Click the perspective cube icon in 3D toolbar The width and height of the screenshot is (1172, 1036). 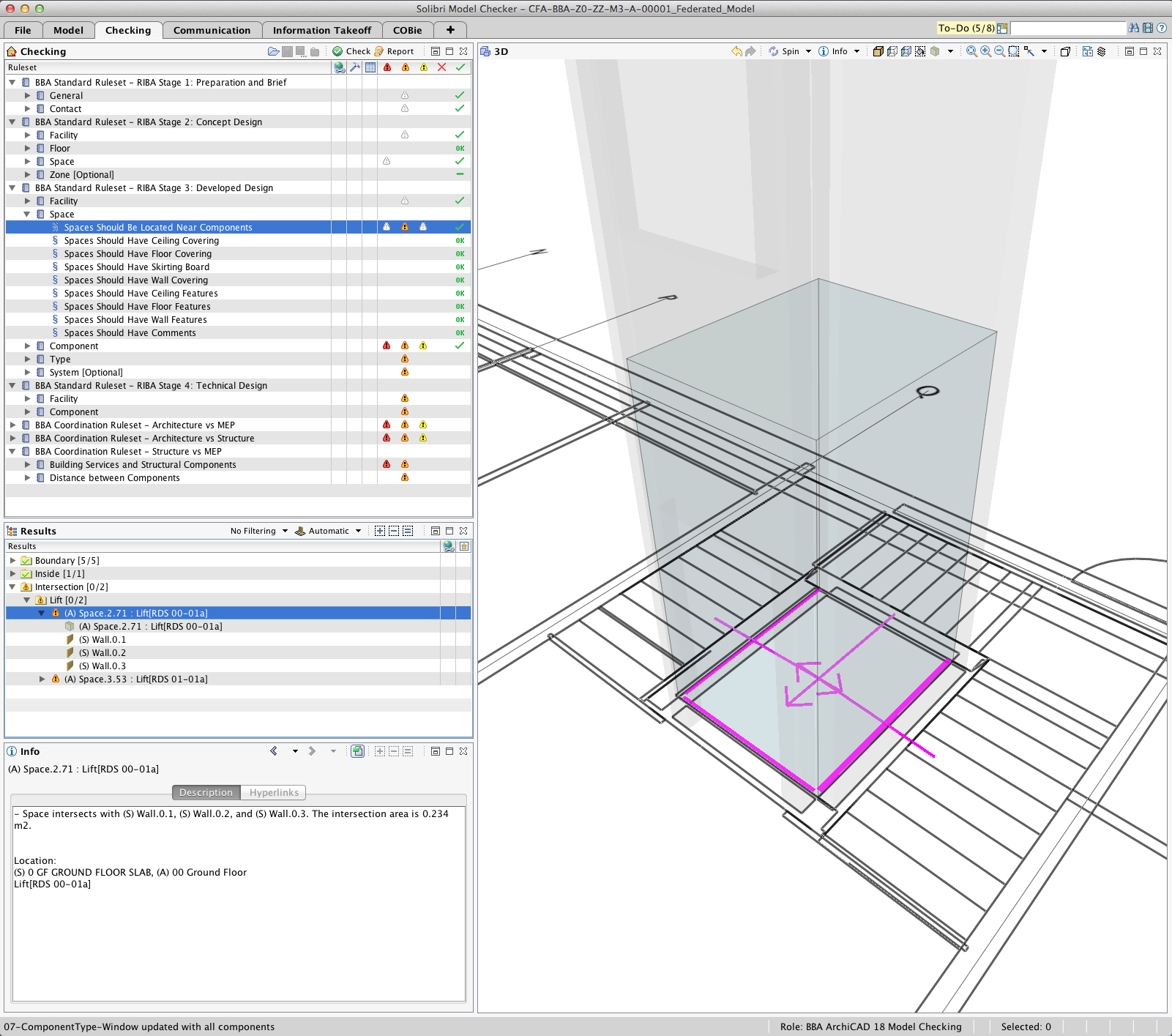click(1065, 51)
